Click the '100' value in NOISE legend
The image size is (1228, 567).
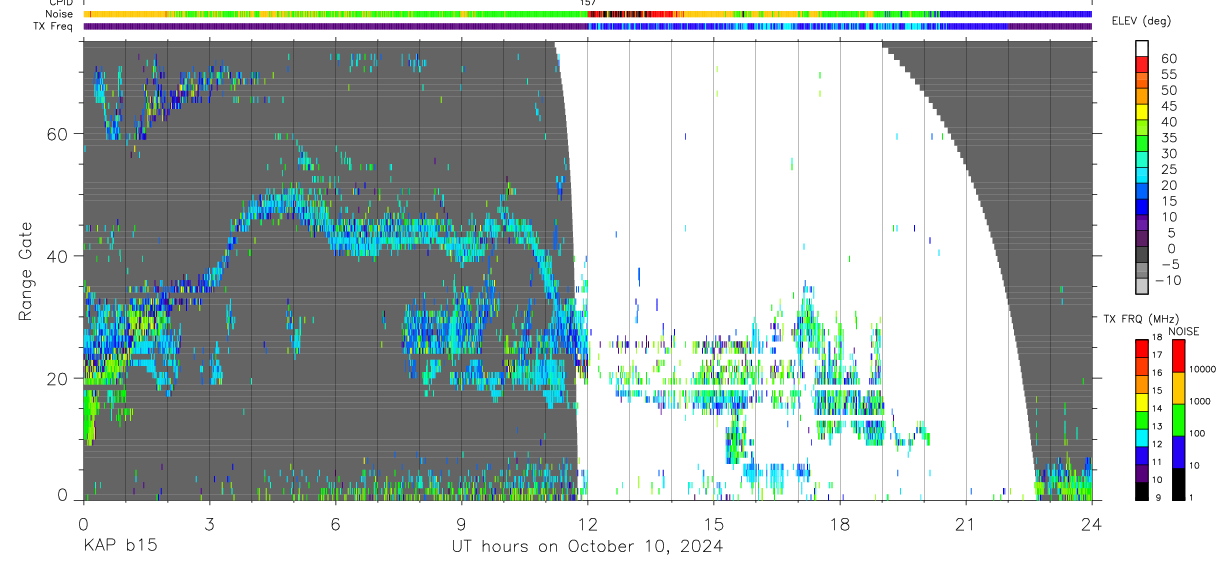[x=1198, y=434]
